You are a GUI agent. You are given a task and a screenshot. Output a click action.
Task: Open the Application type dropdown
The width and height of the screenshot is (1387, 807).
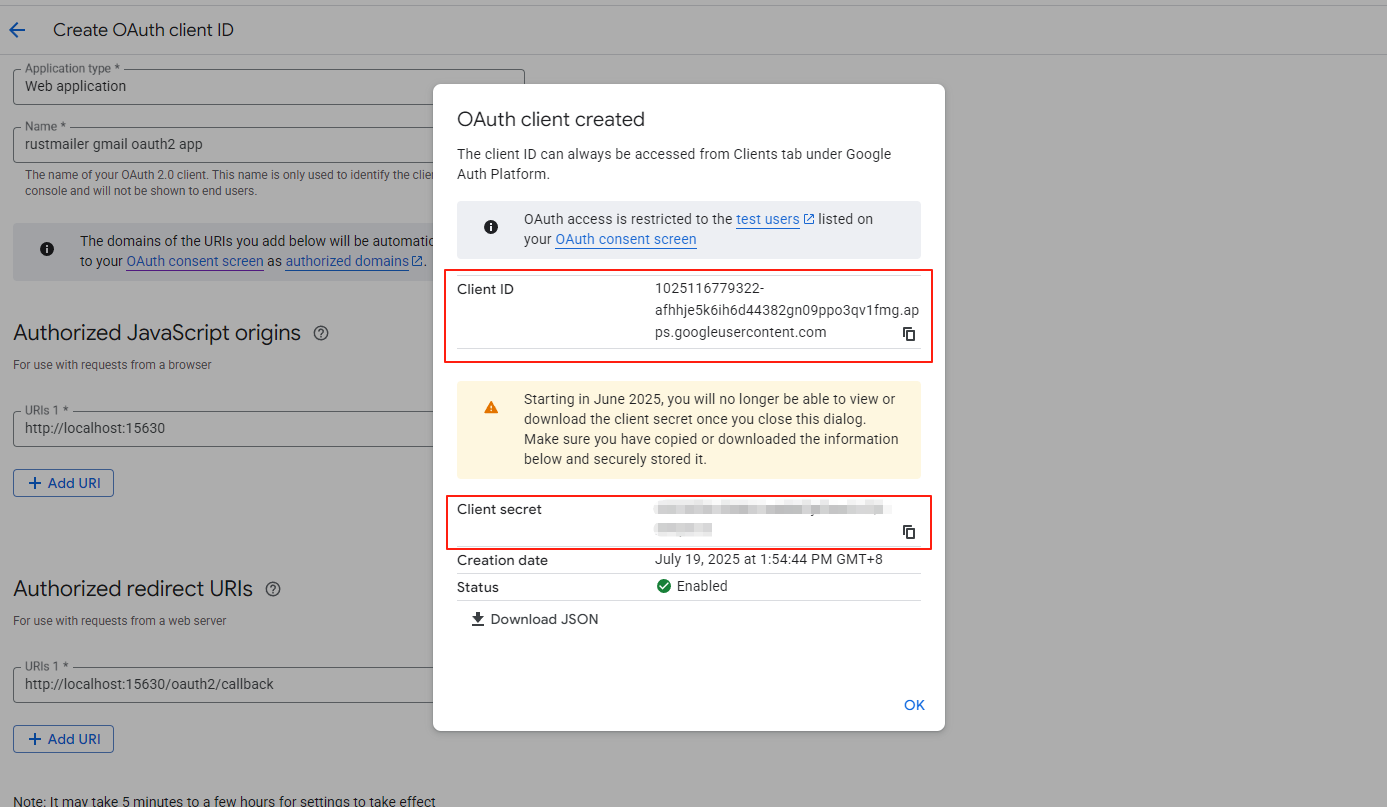coord(269,86)
